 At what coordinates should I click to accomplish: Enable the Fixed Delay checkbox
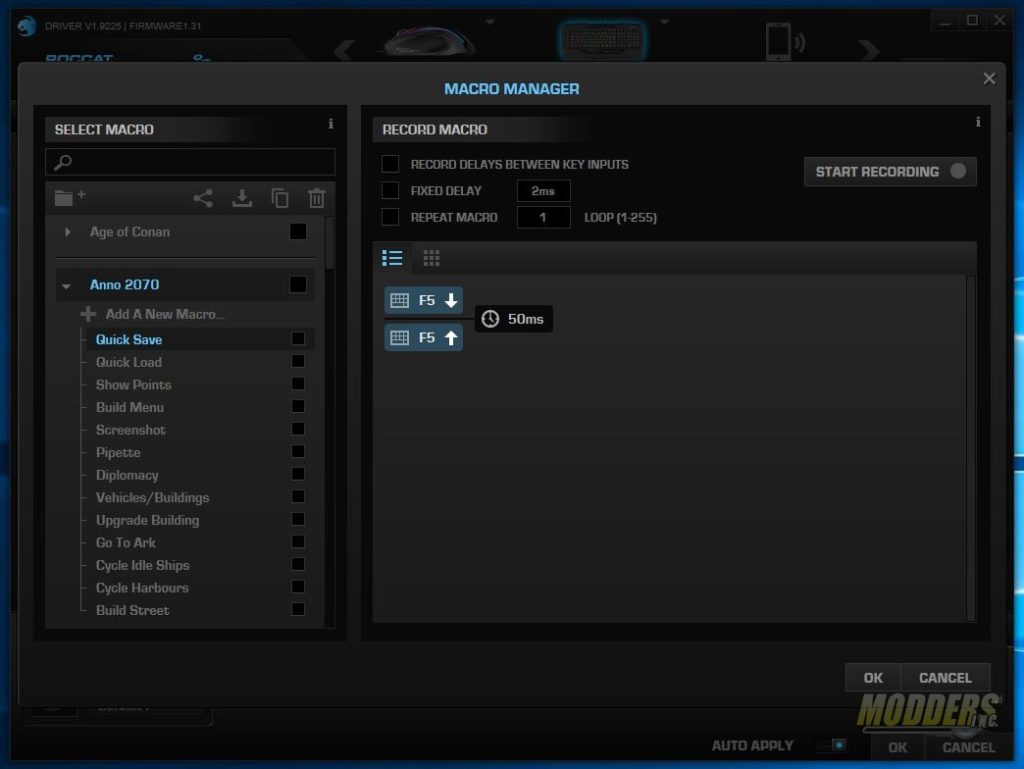391,190
